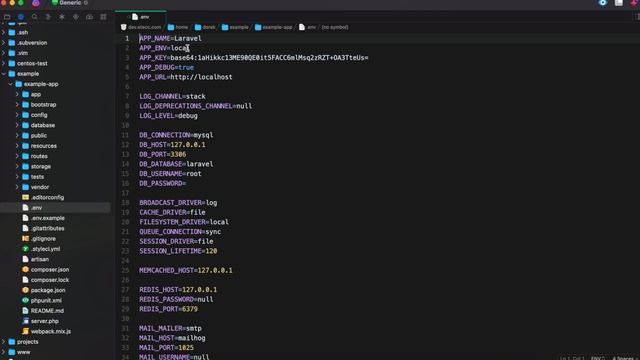640x360 pixels.
Task: Click the eye preview icon in toolbar
Action: click(x=602, y=3)
